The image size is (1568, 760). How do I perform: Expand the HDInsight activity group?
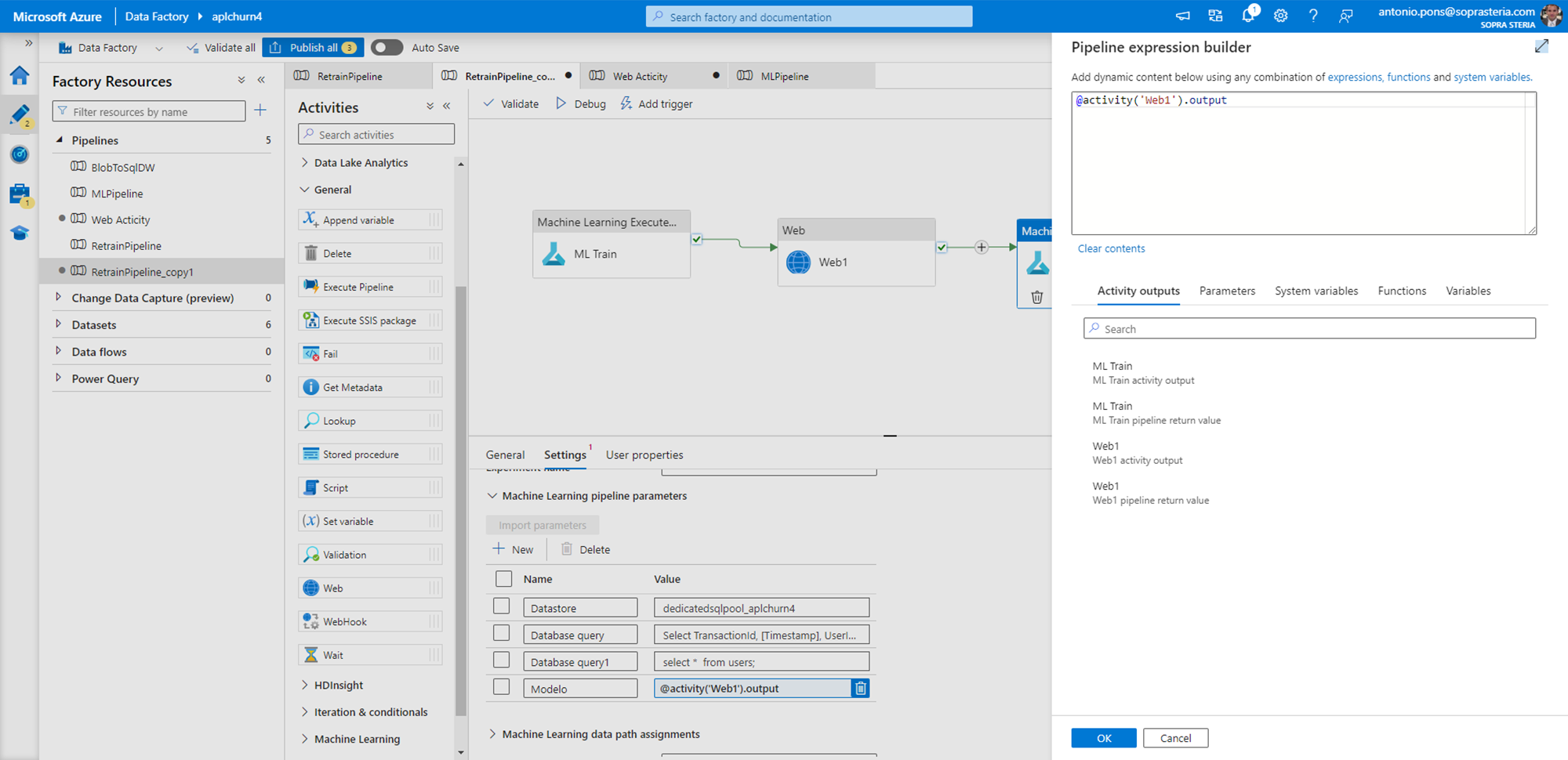(305, 685)
